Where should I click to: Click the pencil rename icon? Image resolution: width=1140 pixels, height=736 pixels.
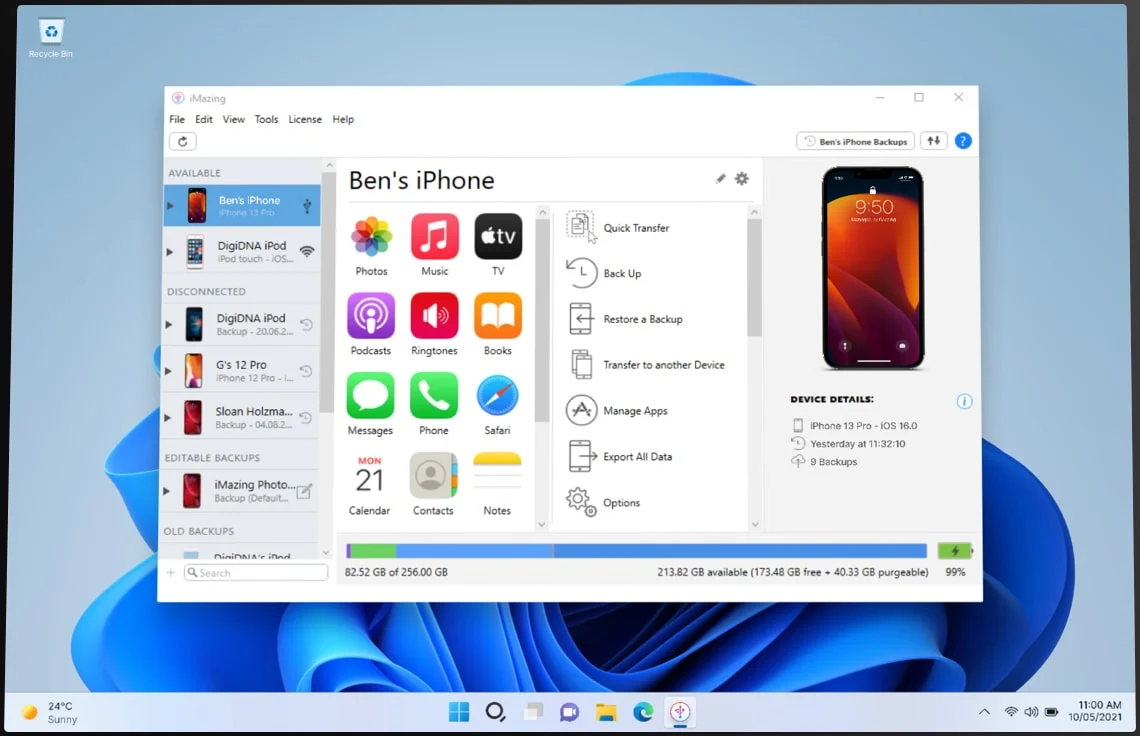(720, 179)
